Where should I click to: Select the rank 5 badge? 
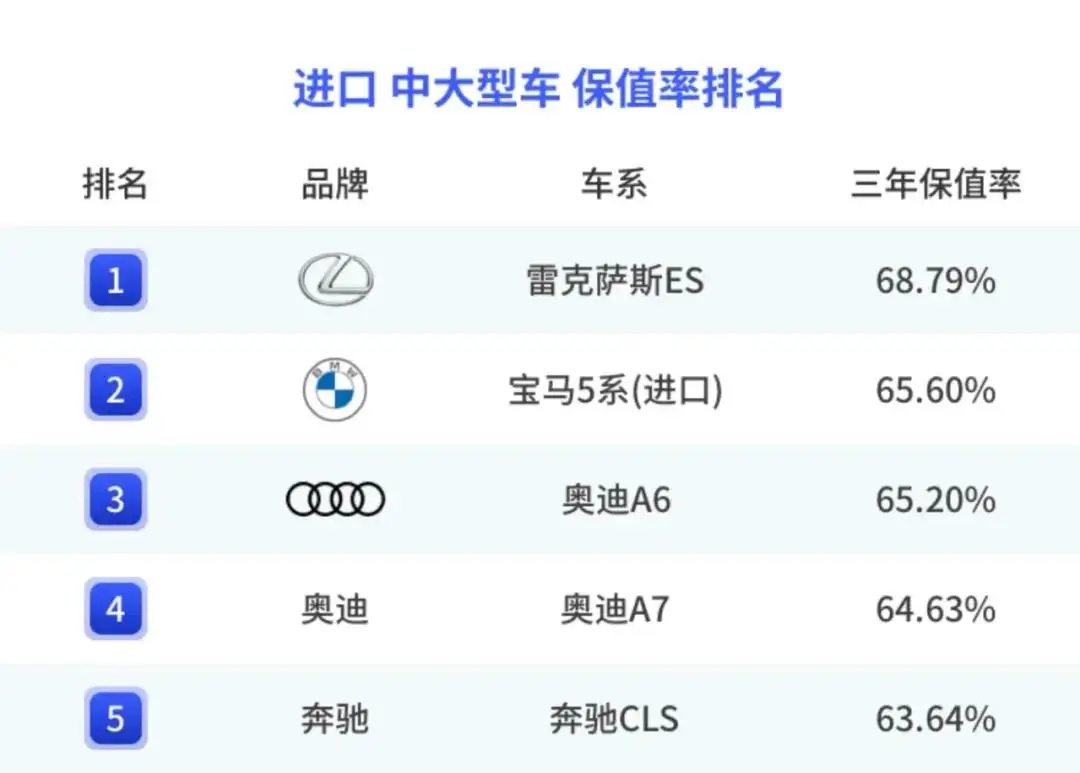116,718
